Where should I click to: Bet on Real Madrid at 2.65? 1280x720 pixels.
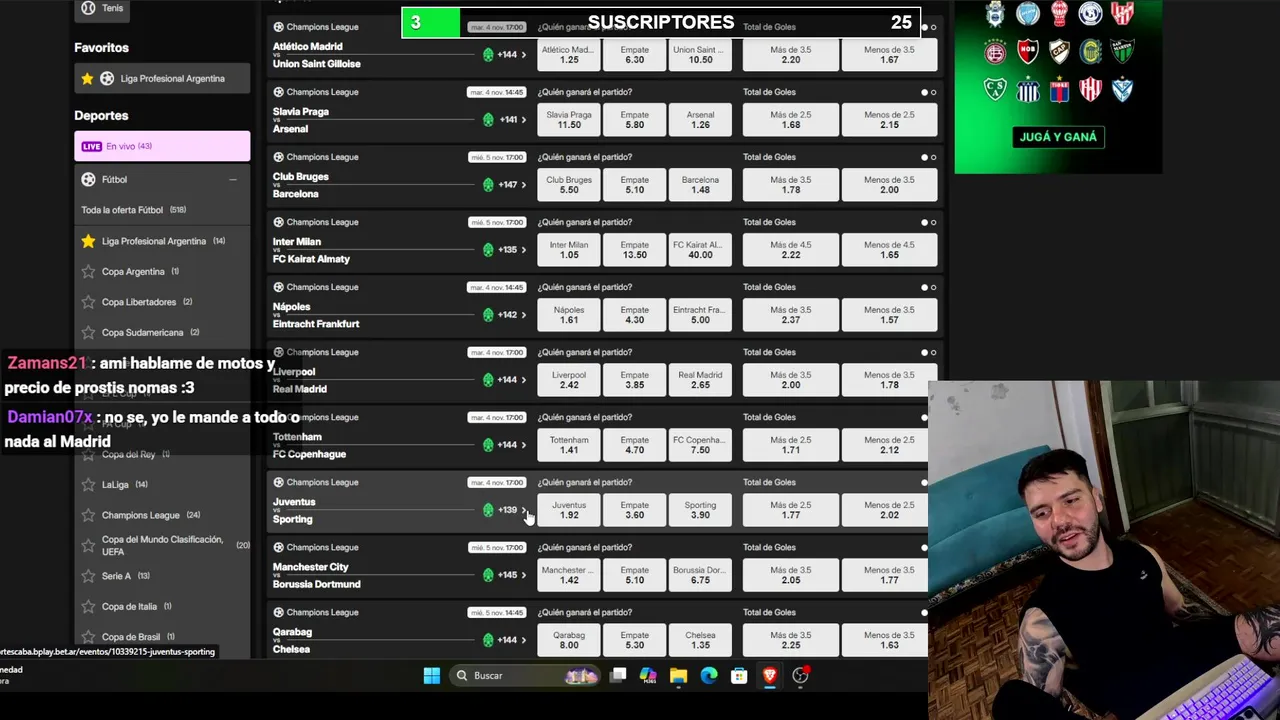click(700, 380)
